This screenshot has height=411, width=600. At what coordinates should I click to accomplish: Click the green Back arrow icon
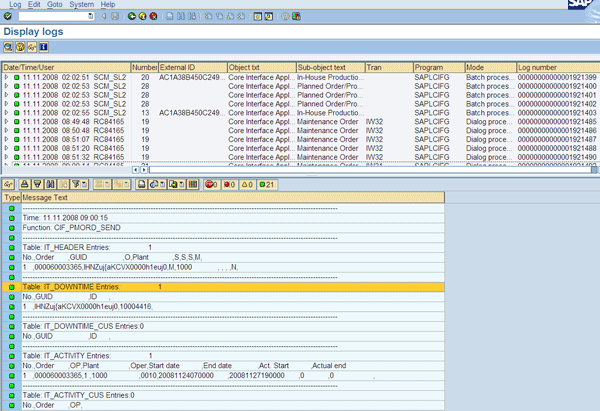[132, 18]
